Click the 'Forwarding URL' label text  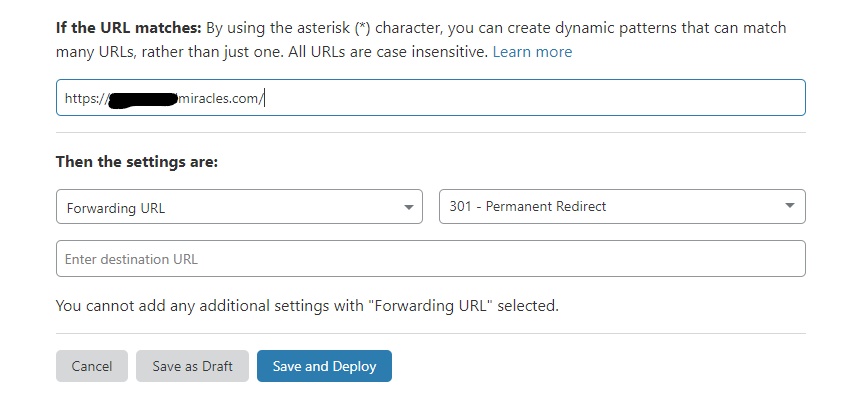tap(116, 208)
